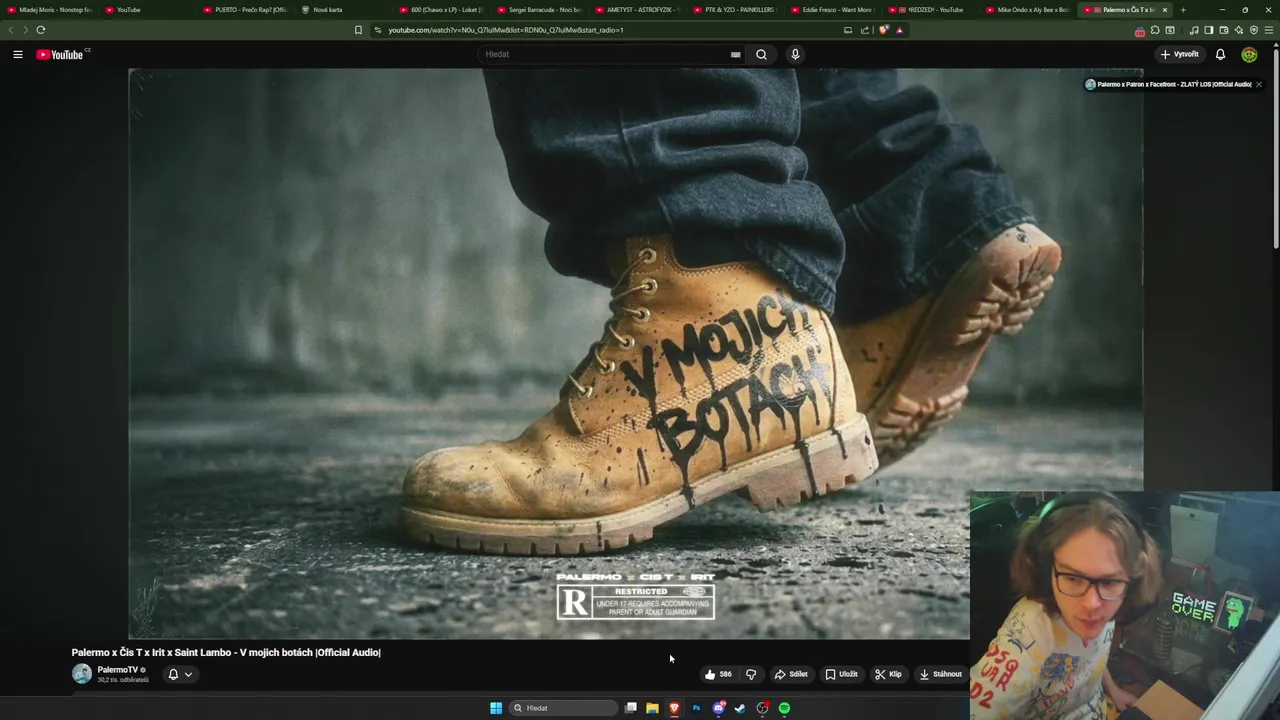Click the Sdílet share button
Viewport: 1280px width, 720px height.
[791, 674]
